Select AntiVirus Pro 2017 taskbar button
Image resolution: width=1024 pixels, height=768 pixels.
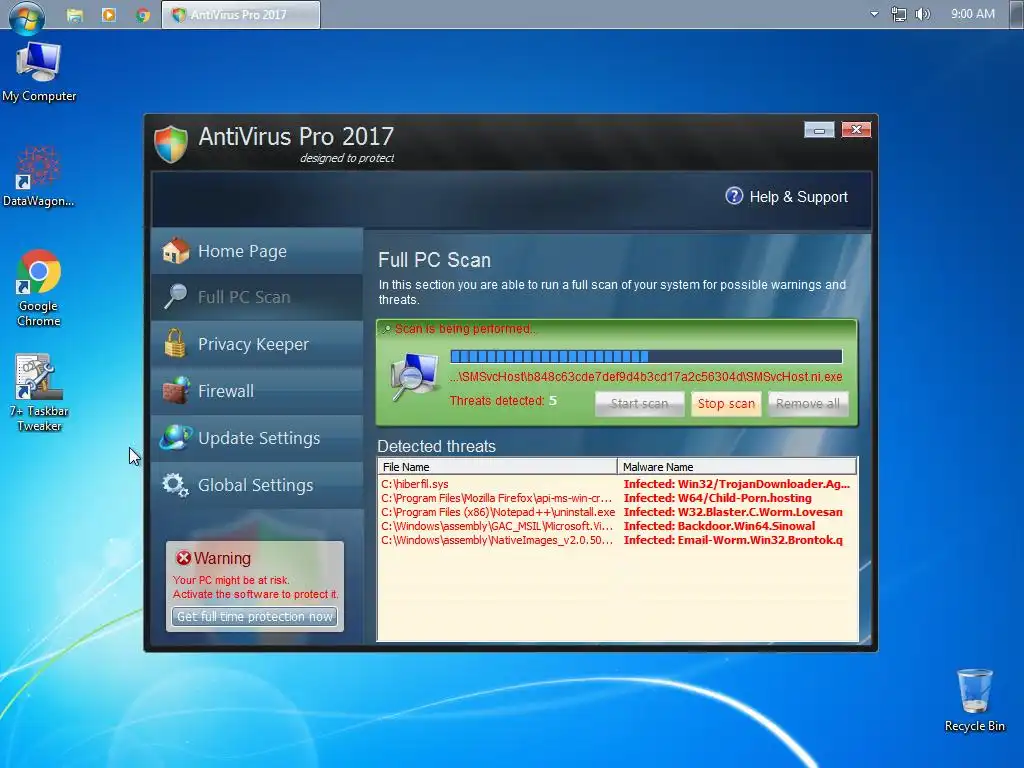(x=241, y=14)
